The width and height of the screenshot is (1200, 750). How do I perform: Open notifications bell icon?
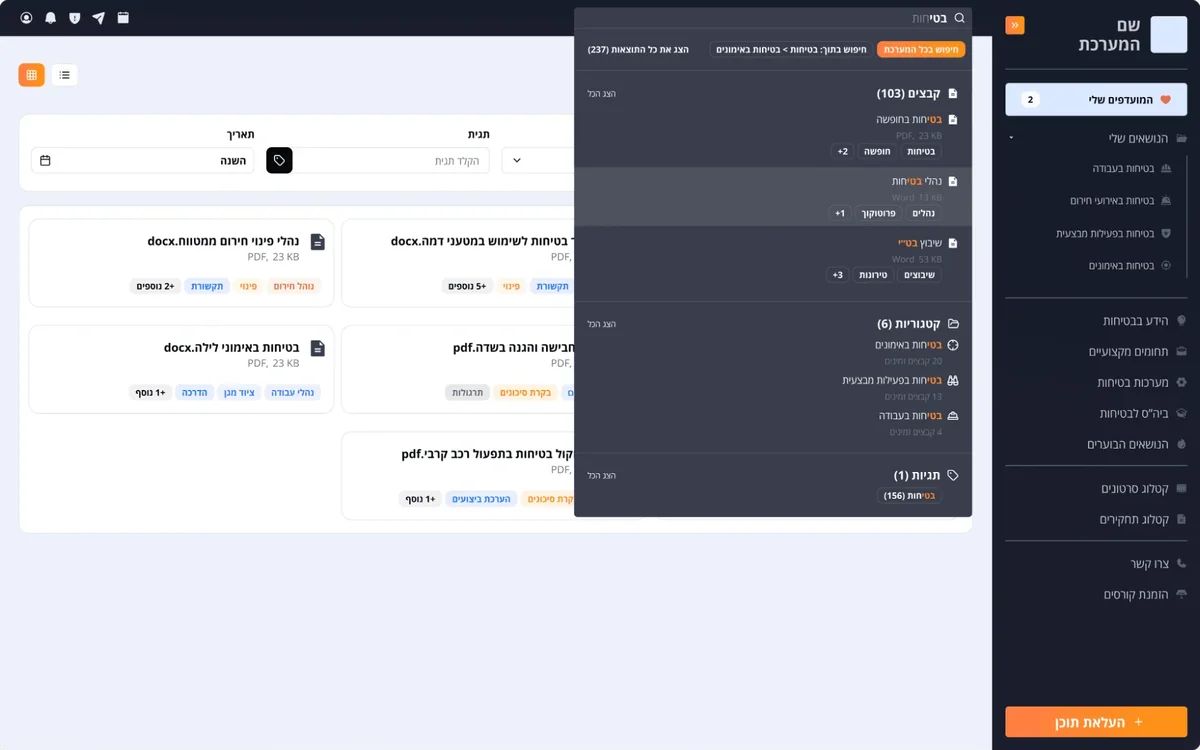click(x=51, y=18)
